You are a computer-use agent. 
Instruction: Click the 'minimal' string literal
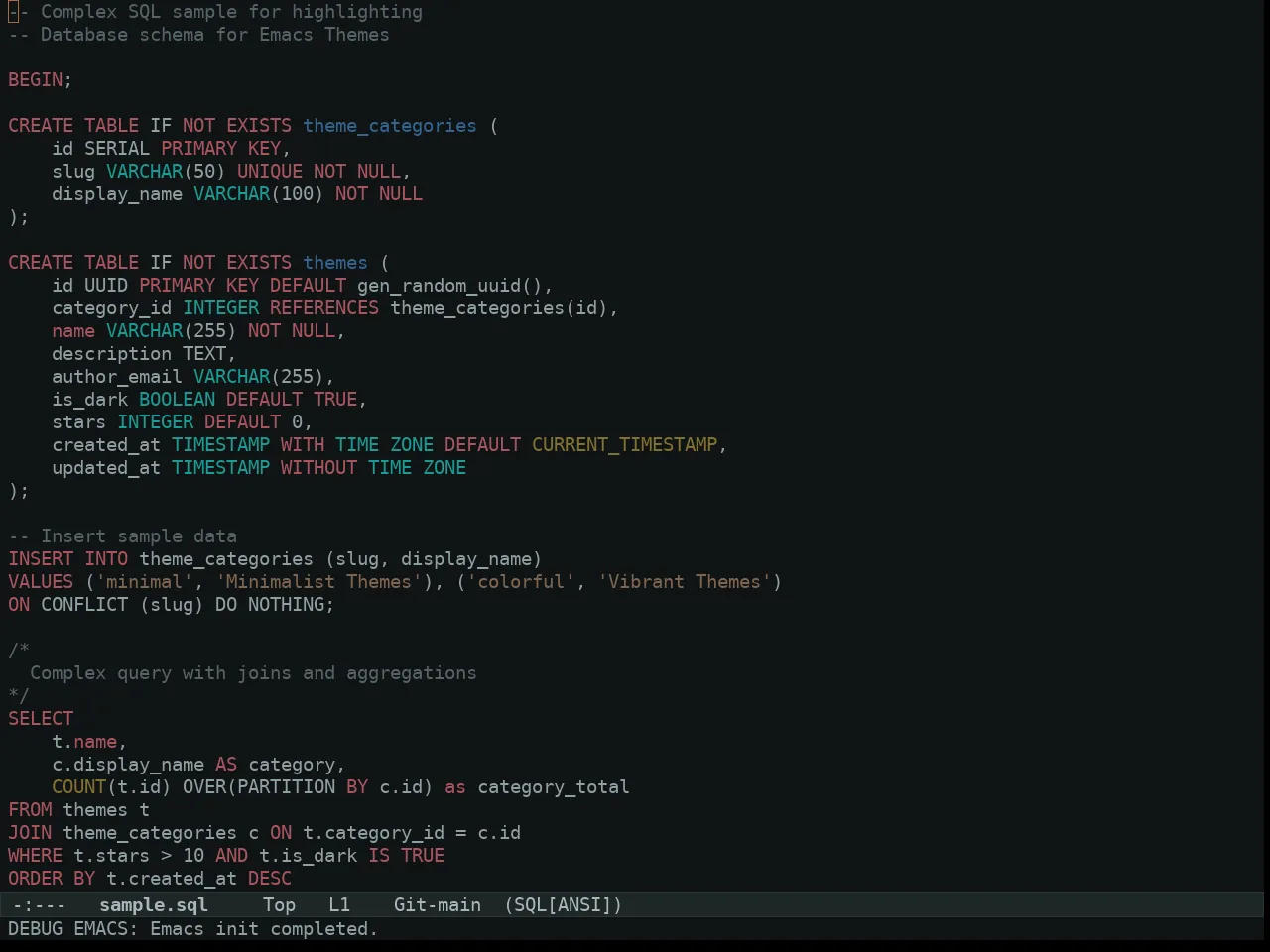pyautogui.click(x=145, y=582)
